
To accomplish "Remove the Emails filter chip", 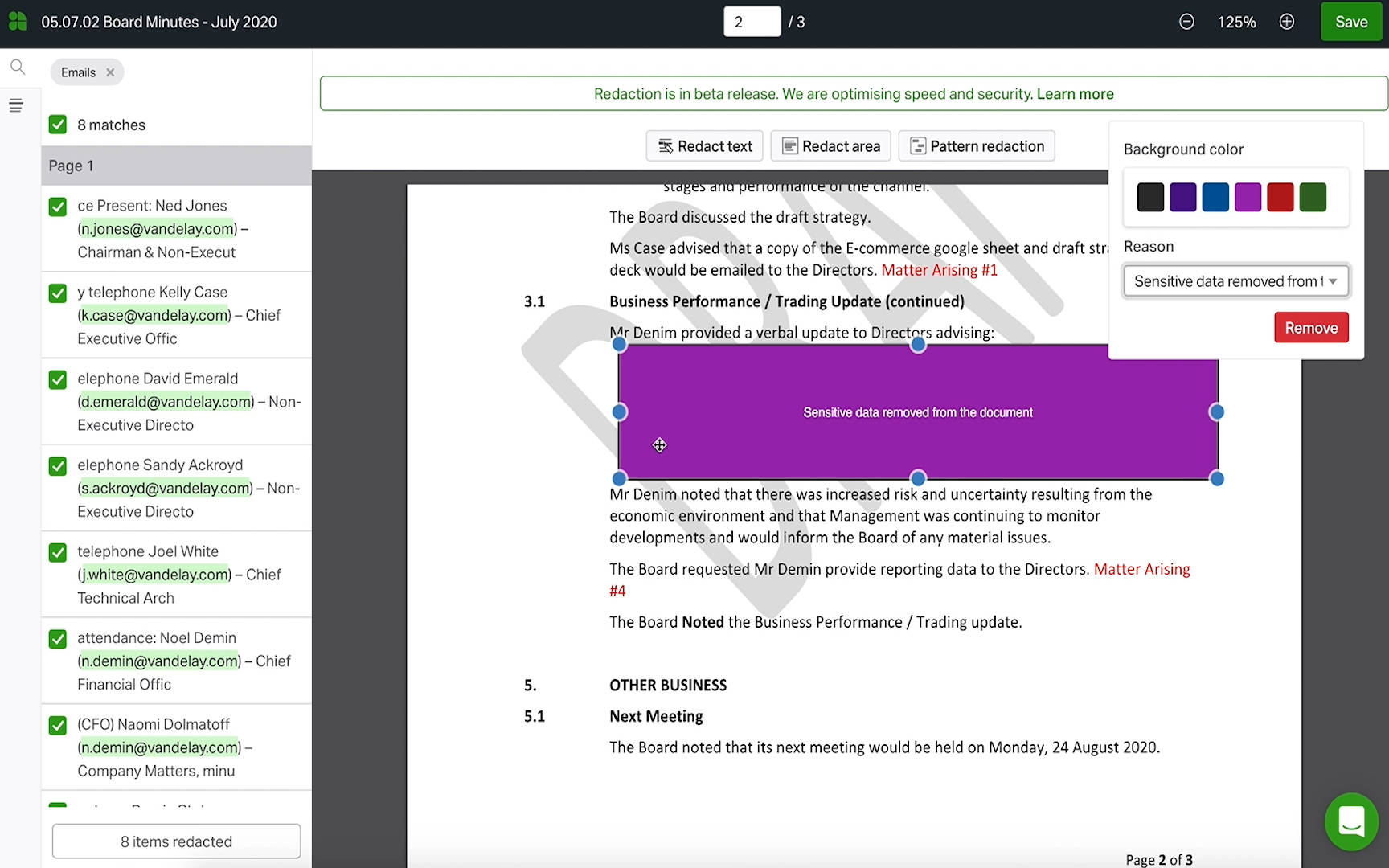I will 110,72.
